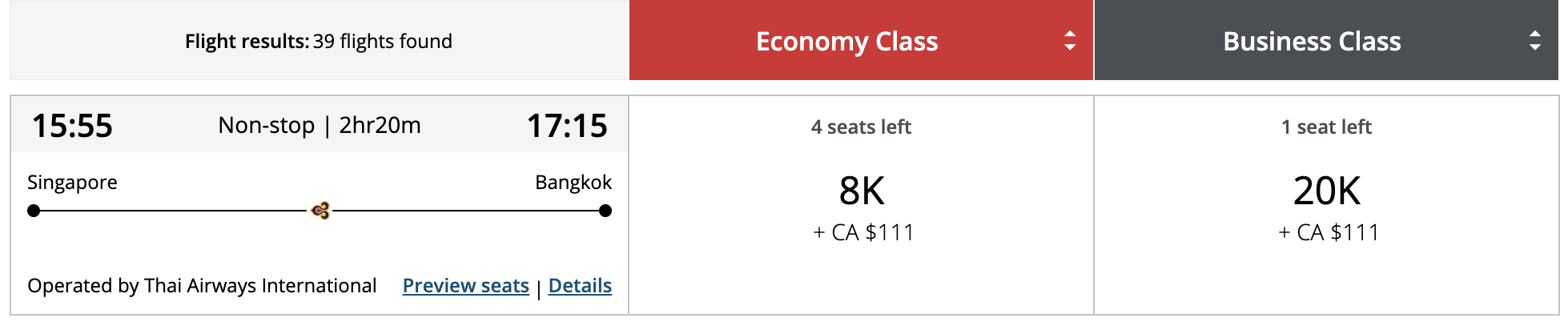Click the Bangkok destination dot on route line
The width and height of the screenshot is (1568, 322).
click(605, 211)
